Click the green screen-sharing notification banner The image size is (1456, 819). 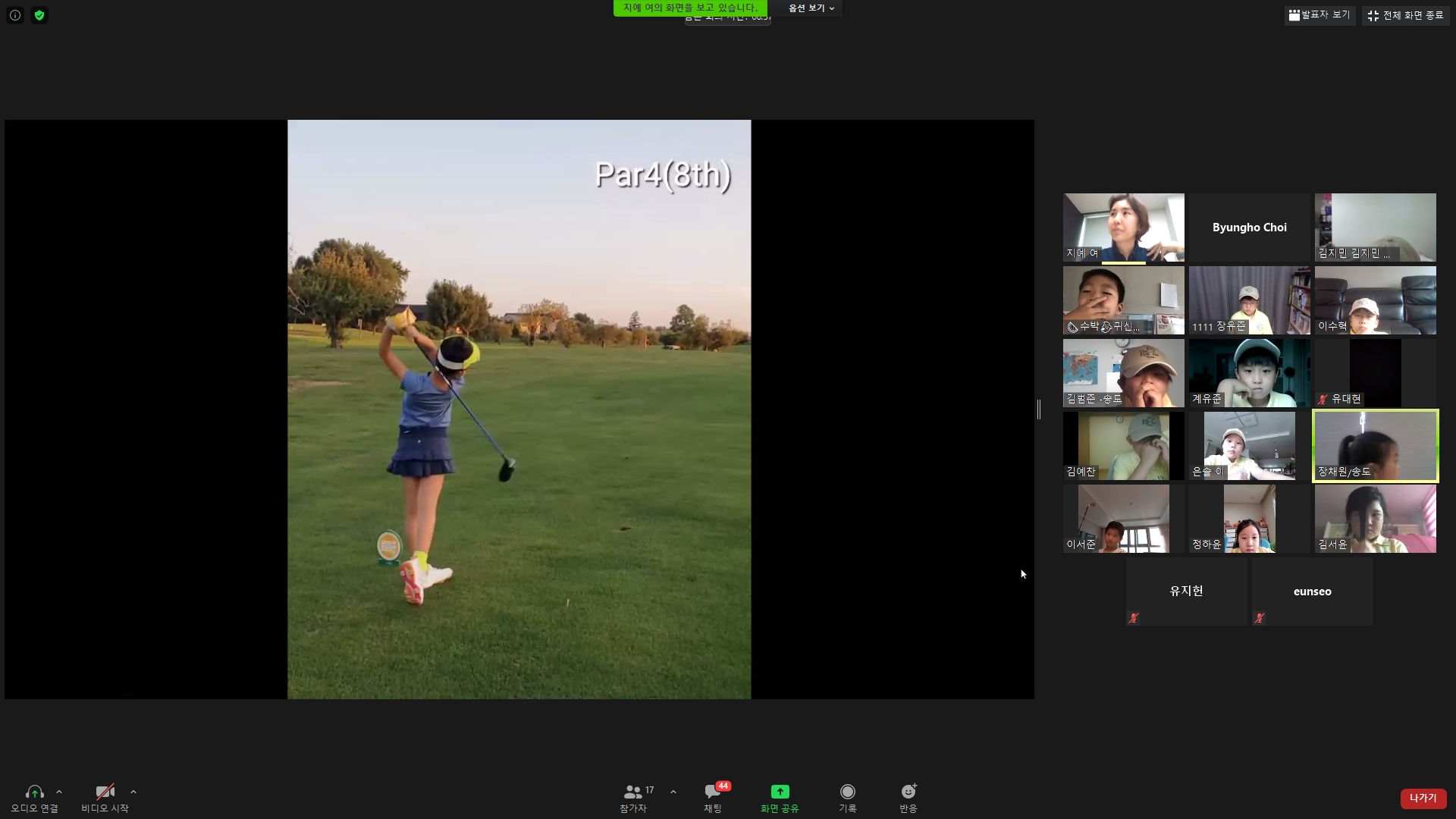tap(689, 8)
